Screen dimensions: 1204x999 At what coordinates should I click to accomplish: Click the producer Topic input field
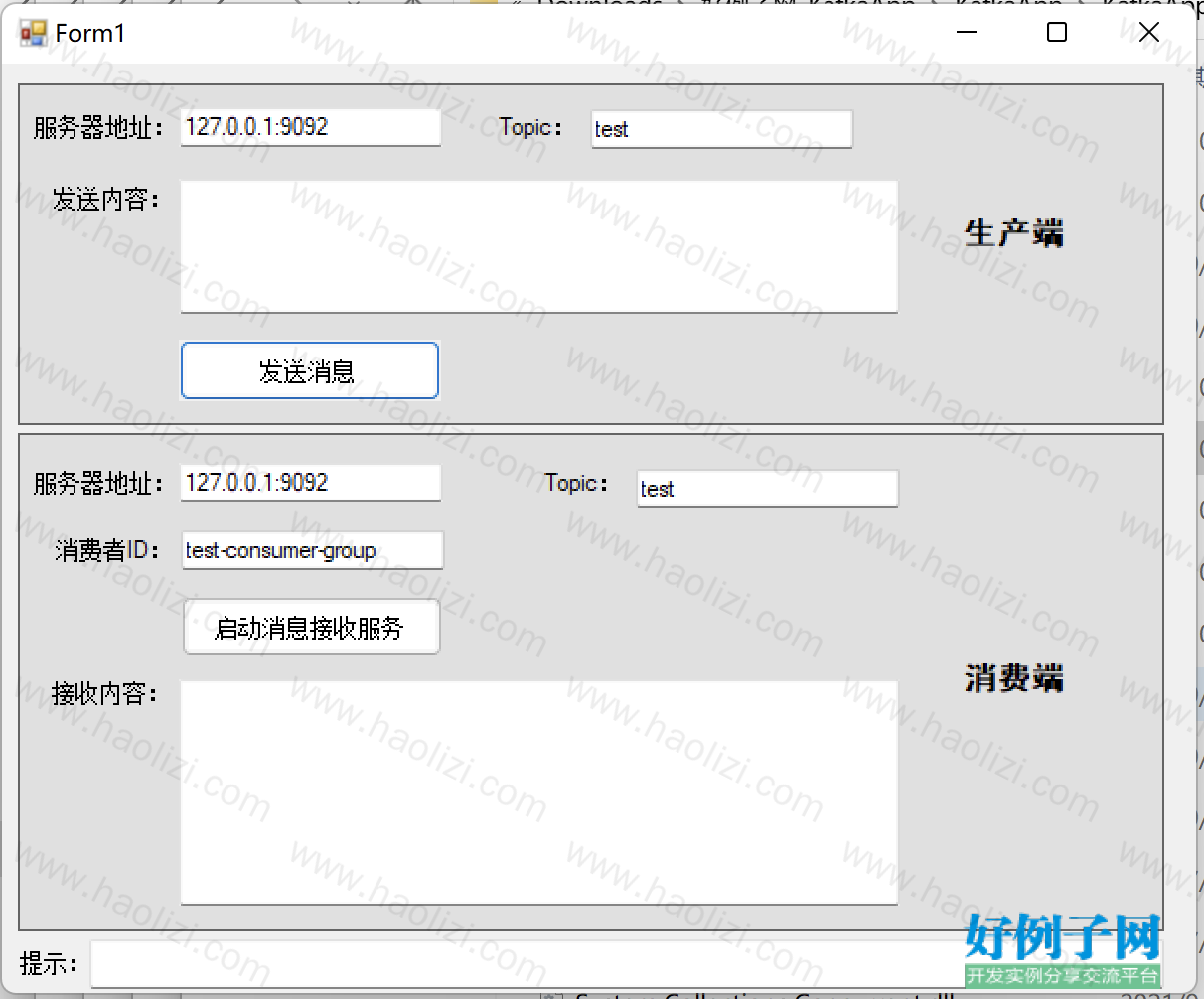pos(721,129)
